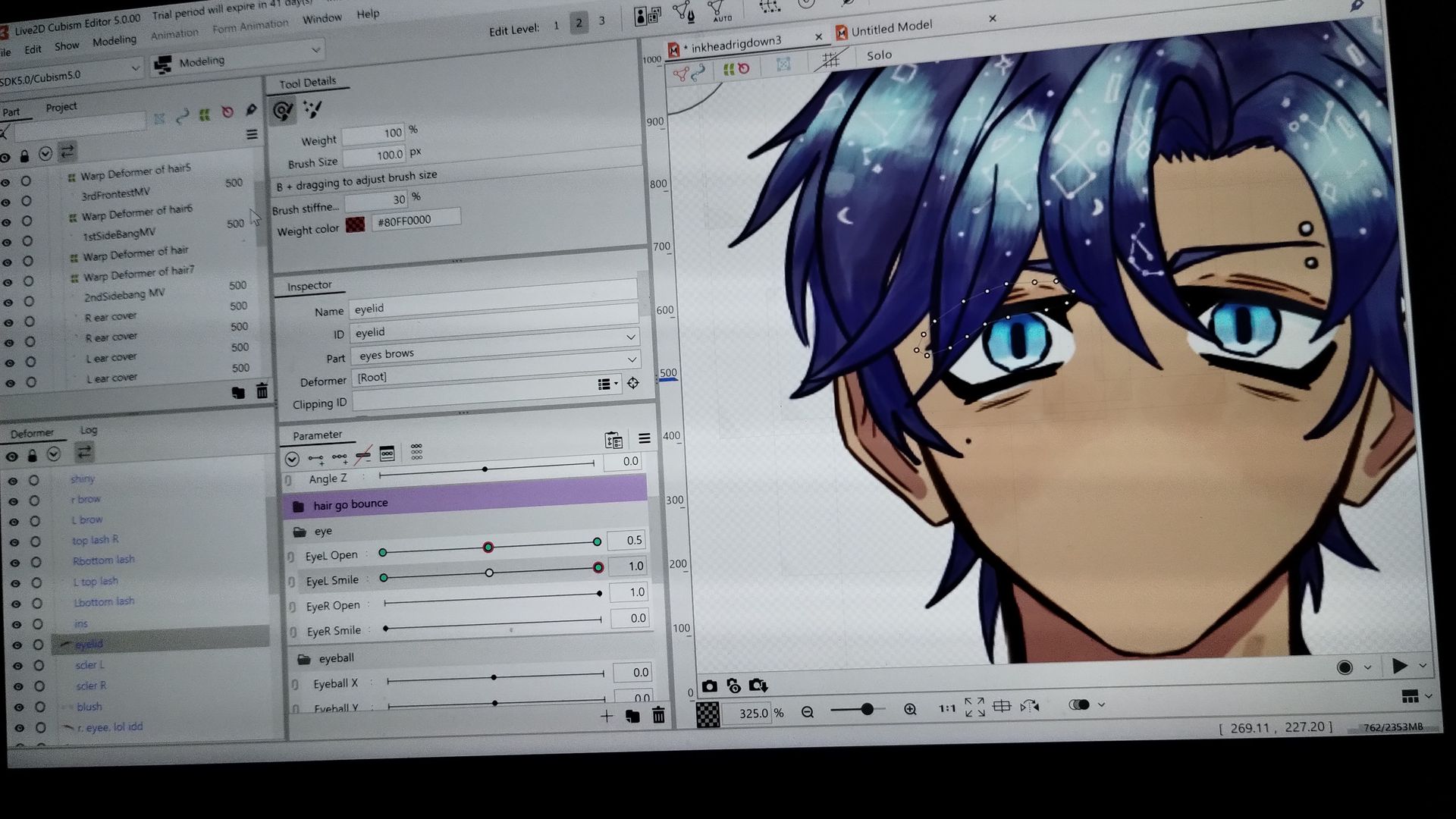The image size is (1456, 819).
Task: Click the mesh edit tool in top toolbar
Action: point(682,13)
